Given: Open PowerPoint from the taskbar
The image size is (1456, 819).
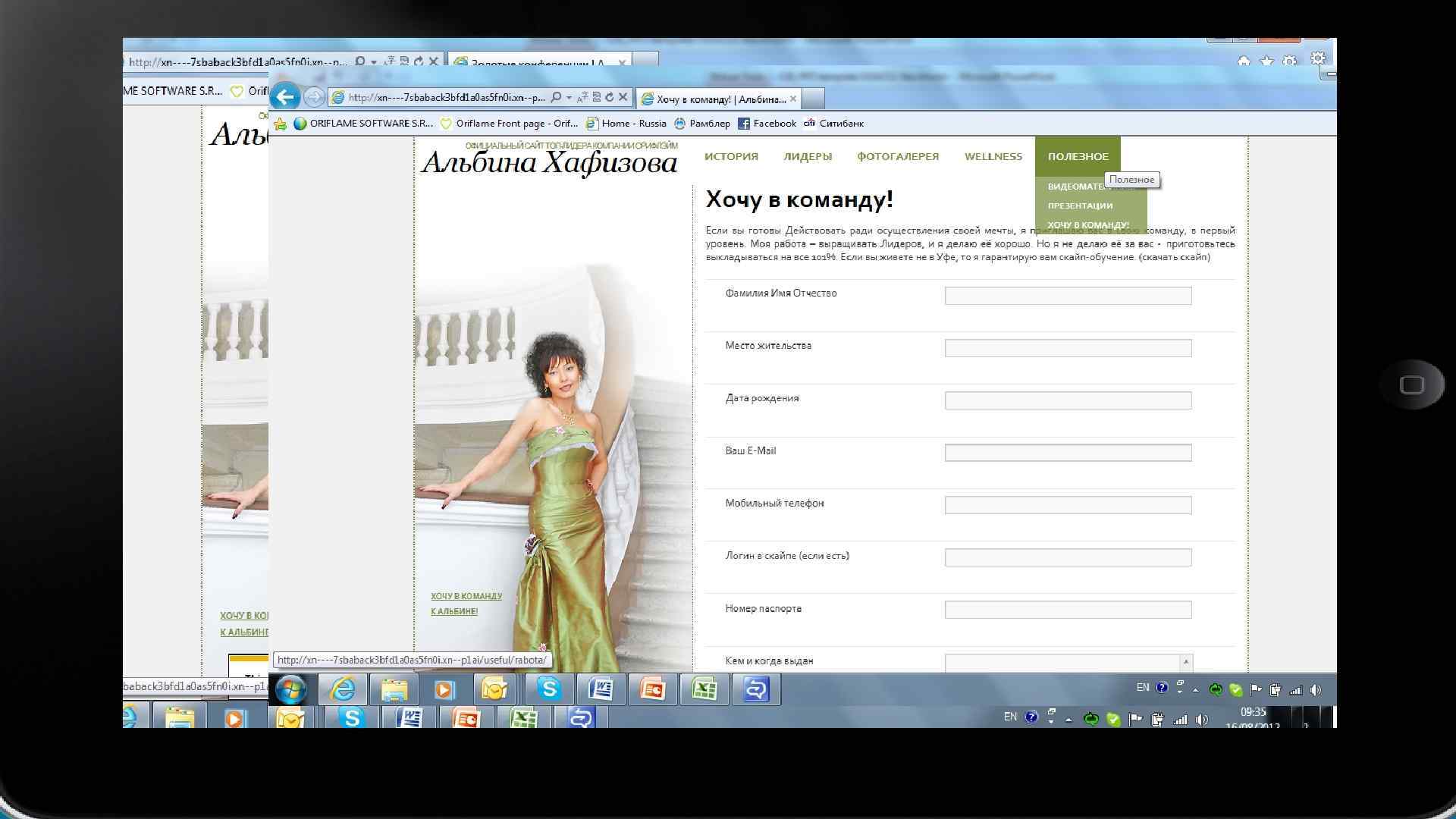Looking at the screenshot, I should coord(652,689).
